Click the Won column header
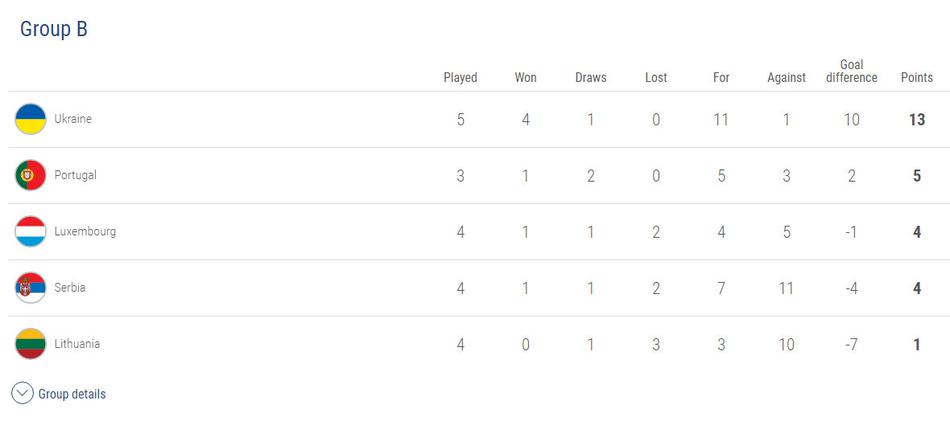The height and width of the screenshot is (421, 950). [525, 77]
